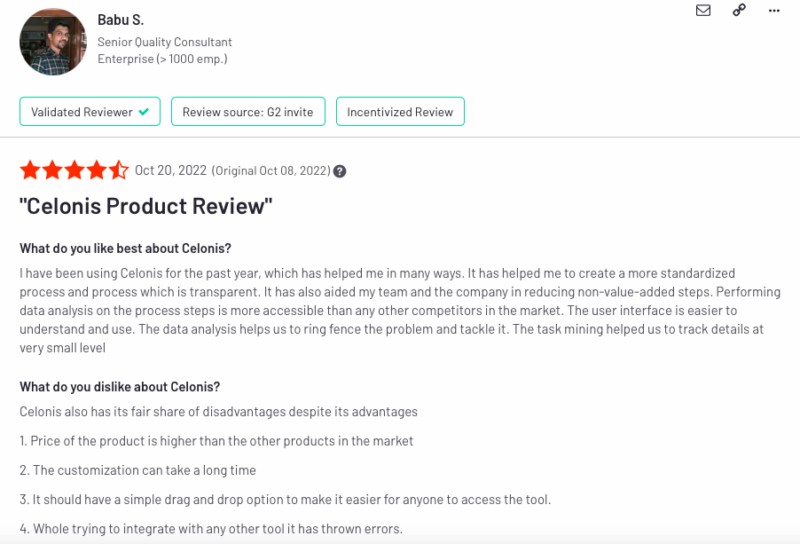Screen dimensions: 800x544
Task: Click the envelope email icon
Action: 703,10
